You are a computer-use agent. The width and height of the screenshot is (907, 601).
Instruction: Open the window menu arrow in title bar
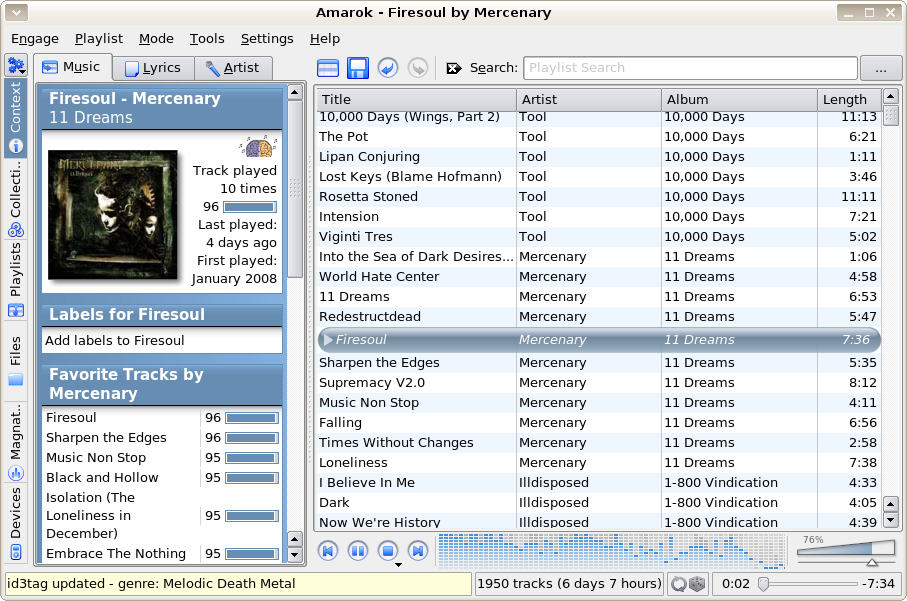click(16, 12)
